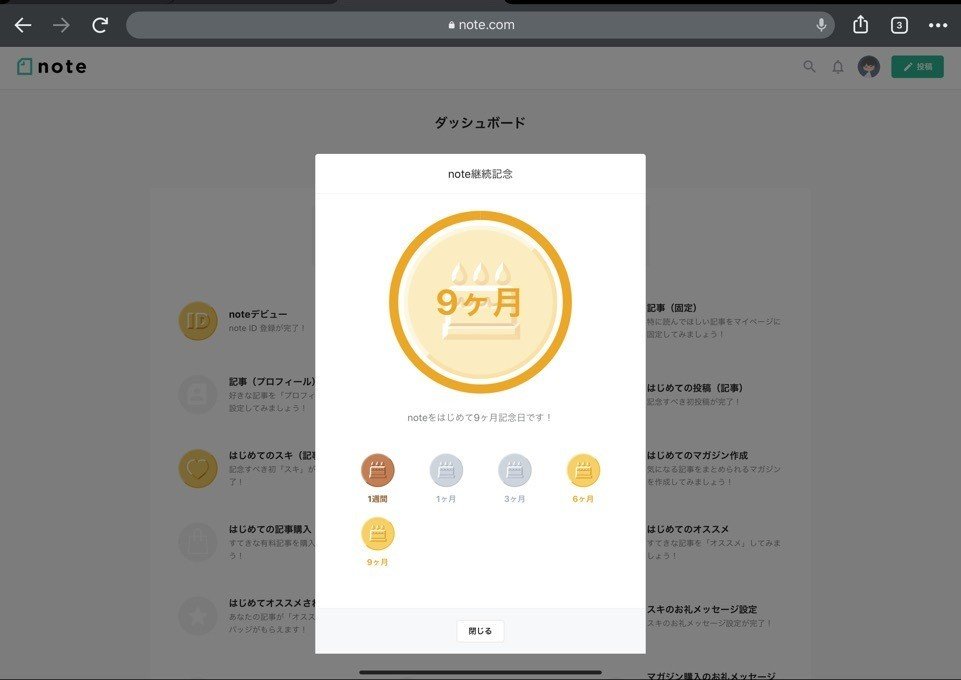Open the browser share menu
961x680 pixels.
860,24
